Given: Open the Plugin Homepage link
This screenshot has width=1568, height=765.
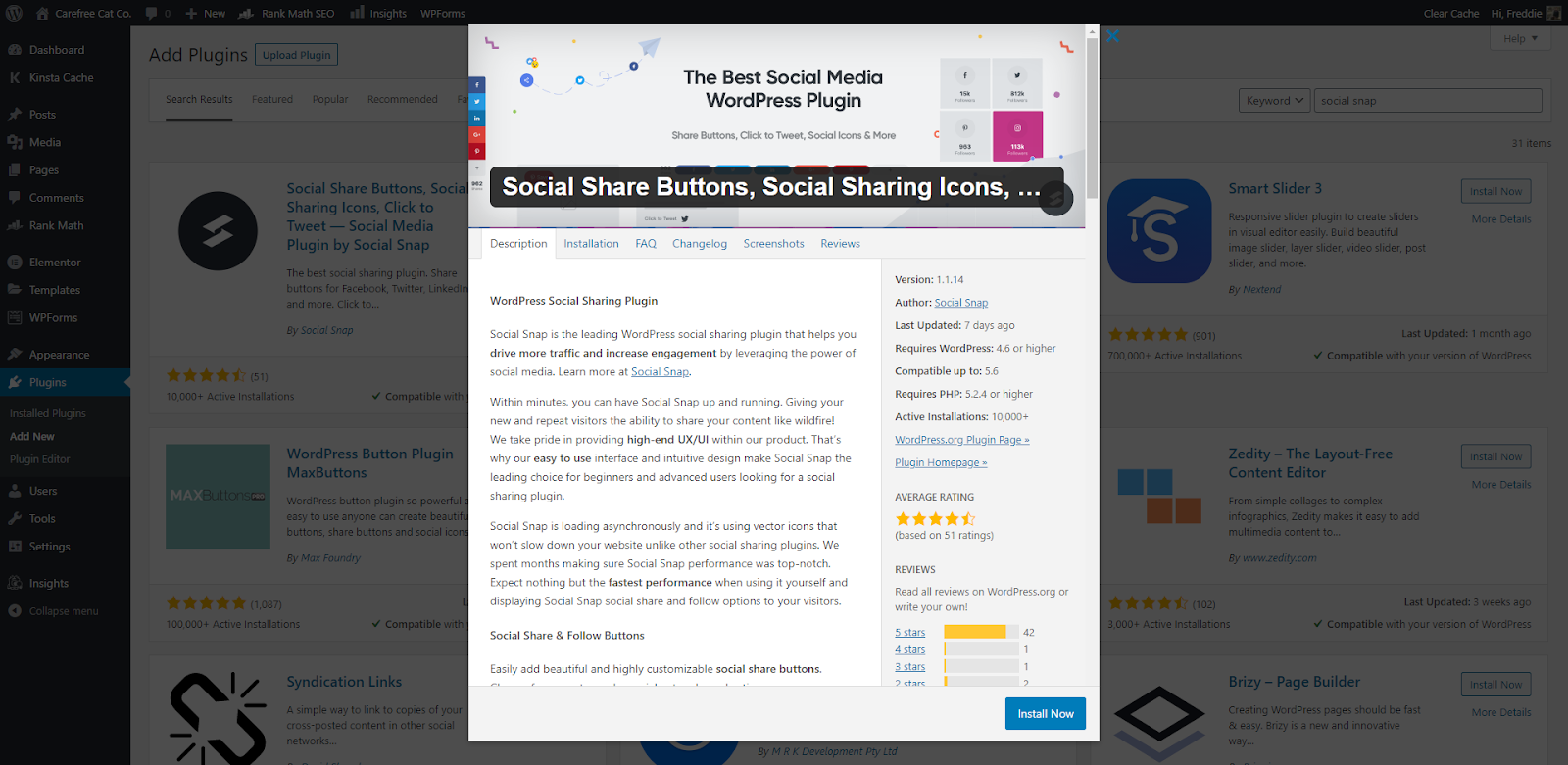Looking at the screenshot, I should click(x=941, y=463).
